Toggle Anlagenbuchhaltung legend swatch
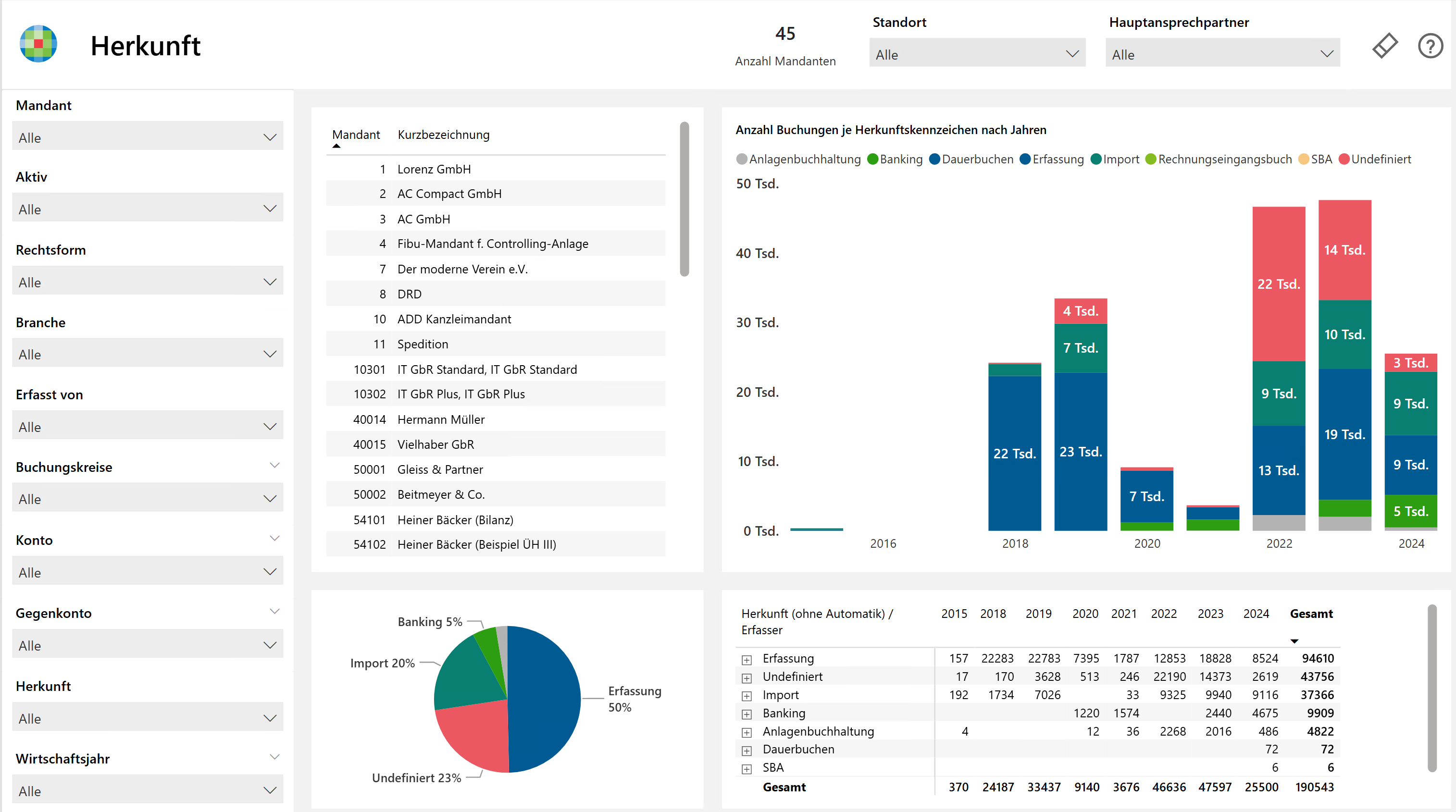This screenshot has height=812, width=1456. (742, 160)
